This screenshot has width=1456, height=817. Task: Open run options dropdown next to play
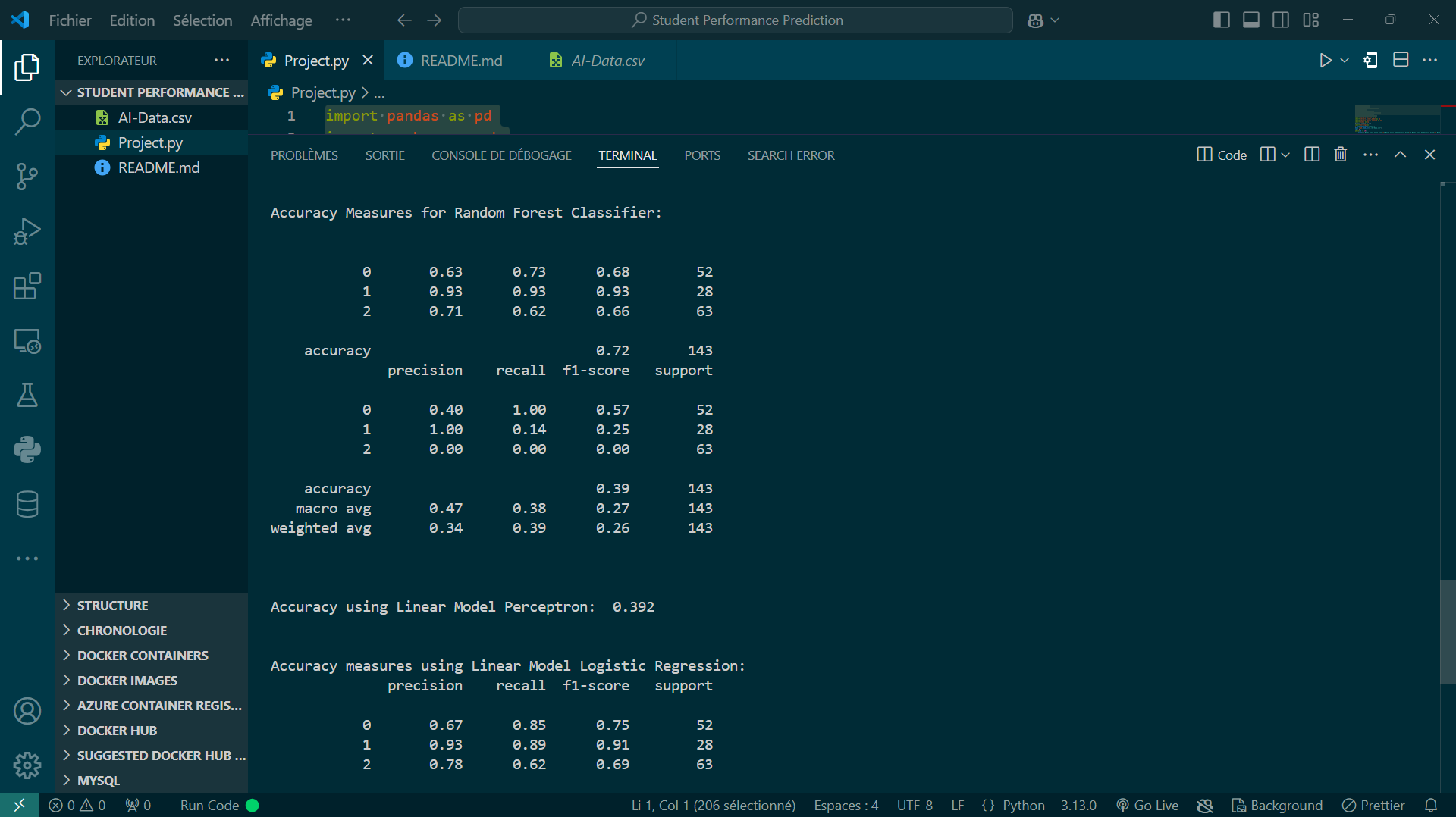coord(1345,61)
